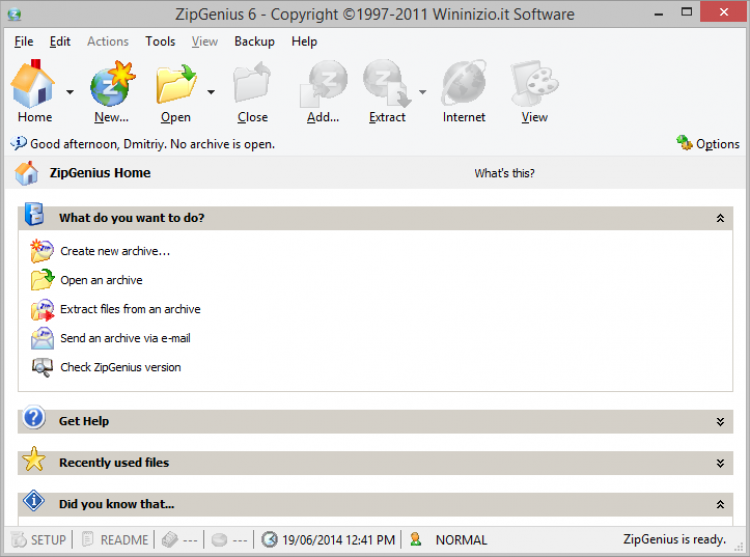The height and width of the screenshot is (557, 750).
Task: Click the Create new archive icon
Action: 42,251
